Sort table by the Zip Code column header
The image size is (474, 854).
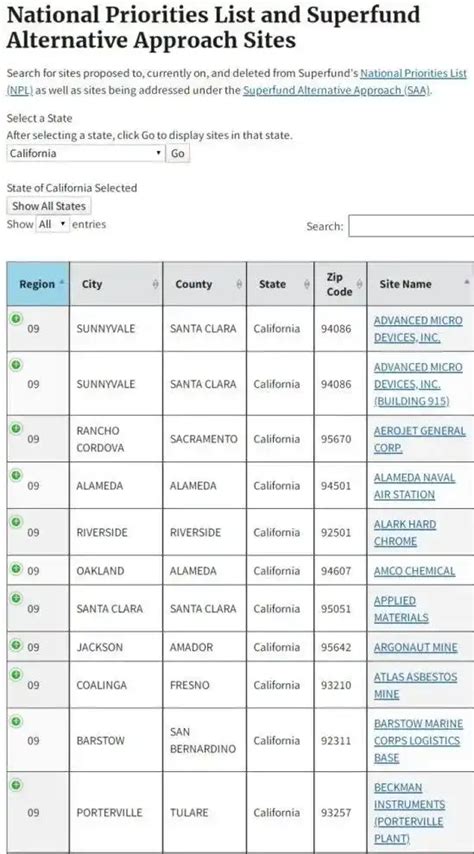click(341, 284)
